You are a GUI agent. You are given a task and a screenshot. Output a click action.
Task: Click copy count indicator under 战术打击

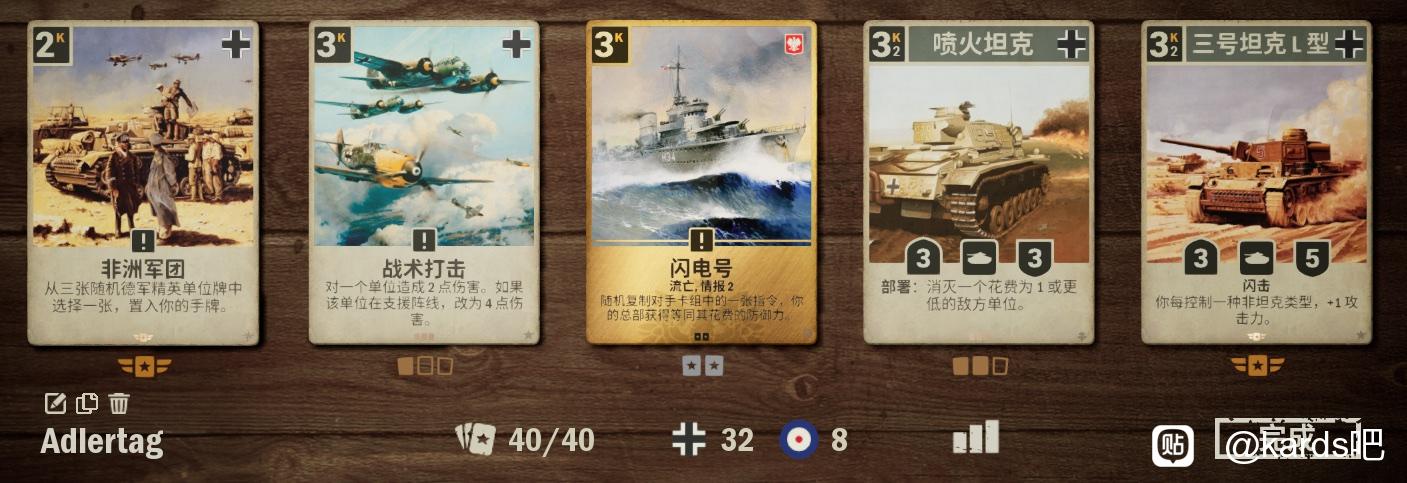click(x=425, y=366)
